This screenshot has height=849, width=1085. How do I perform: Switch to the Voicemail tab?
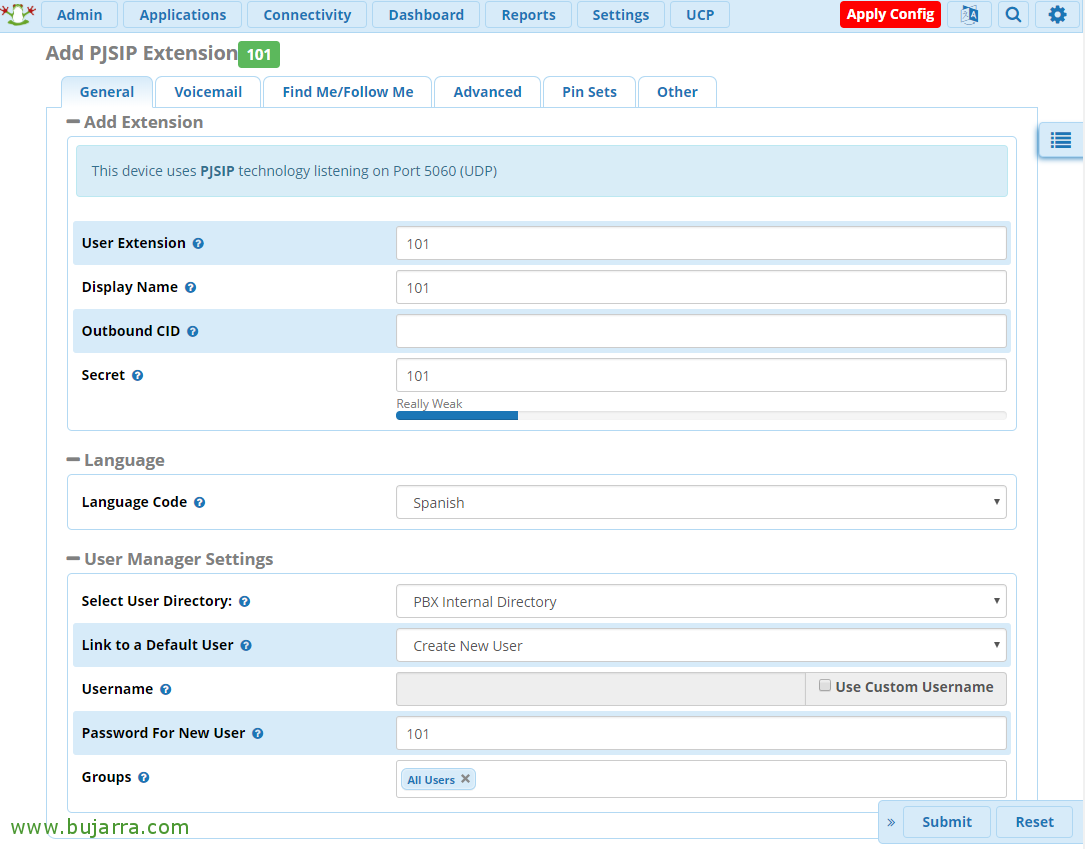208,92
